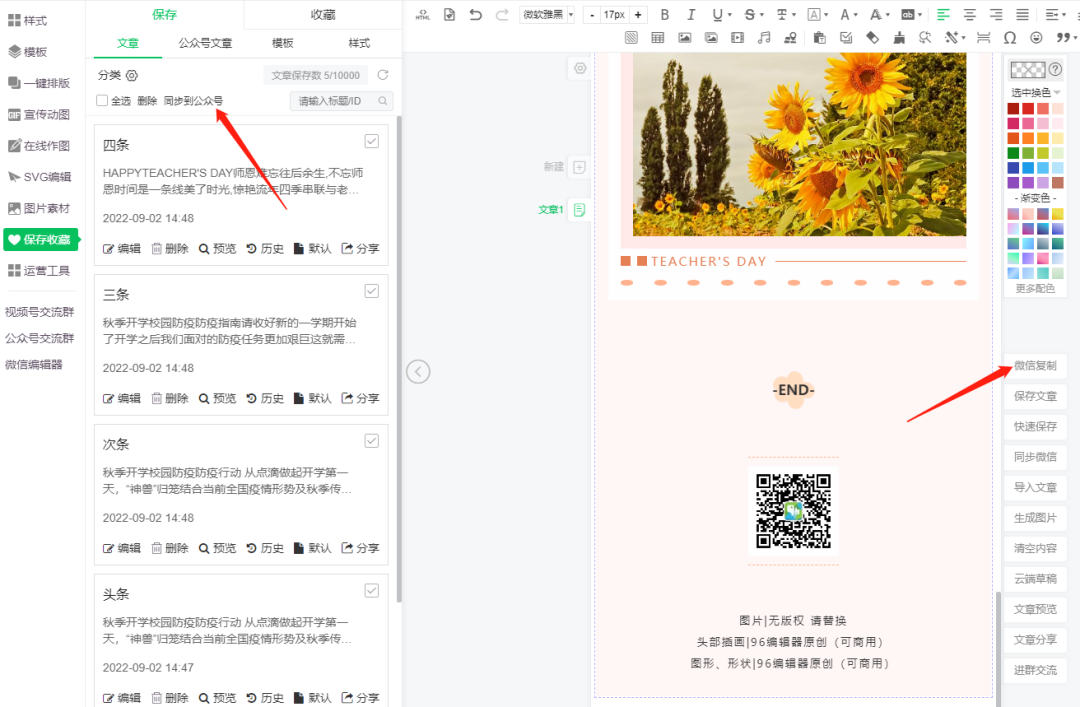Click 保存文章 button
The image size is (1080, 707).
(1035, 396)
